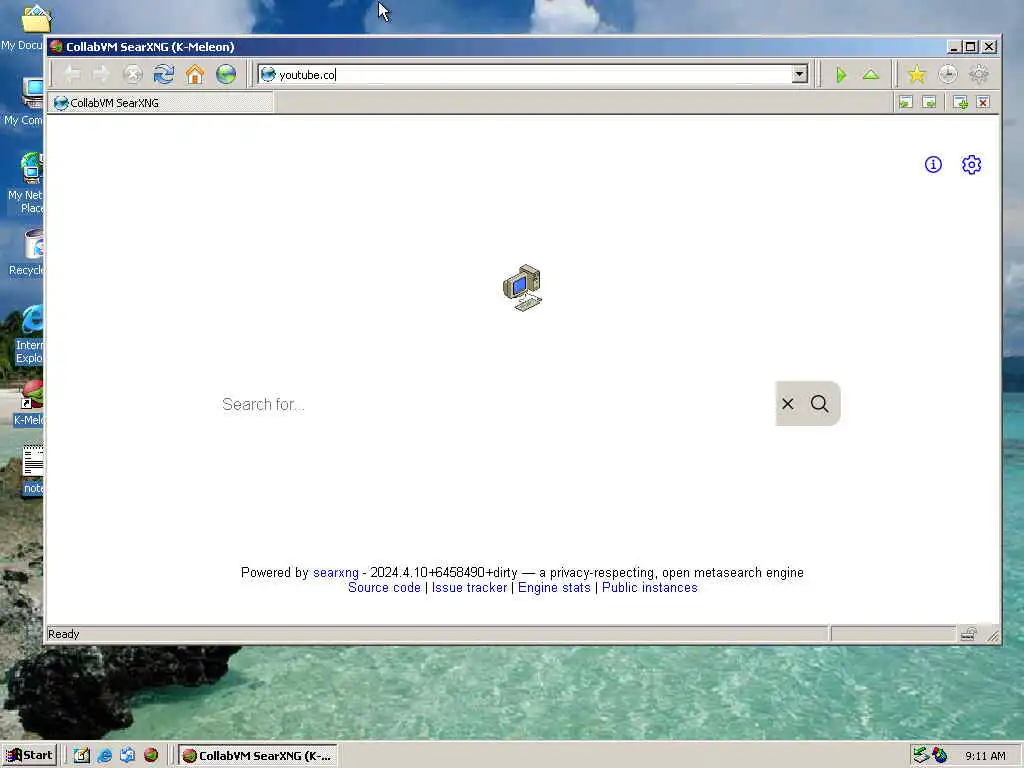Select the CollabVM SearXNG tab

coord(161,103)
